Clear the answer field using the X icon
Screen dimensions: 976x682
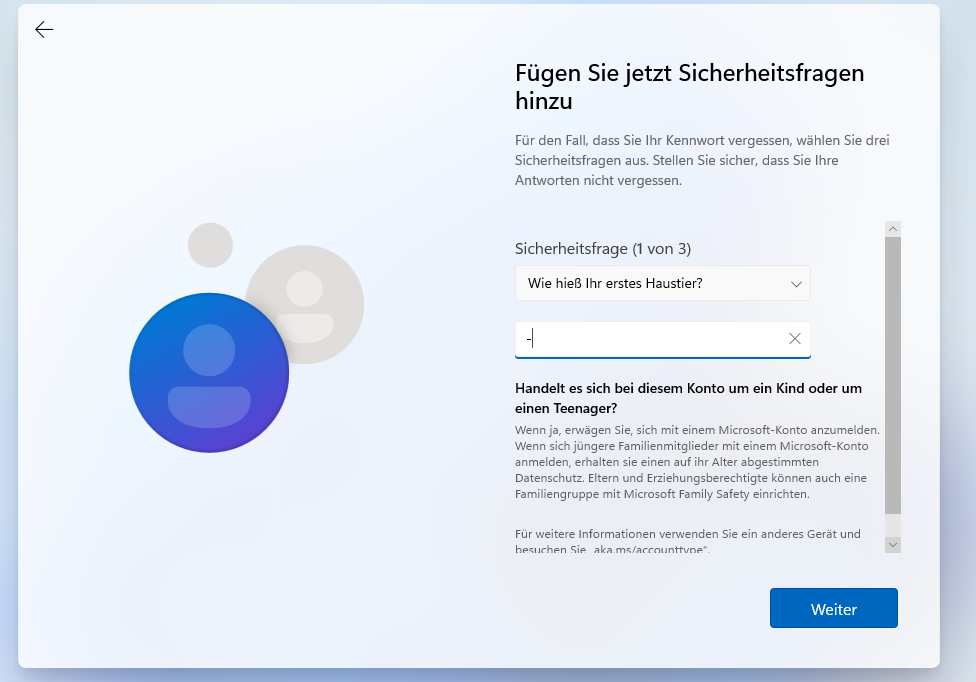tap(795, 339)
